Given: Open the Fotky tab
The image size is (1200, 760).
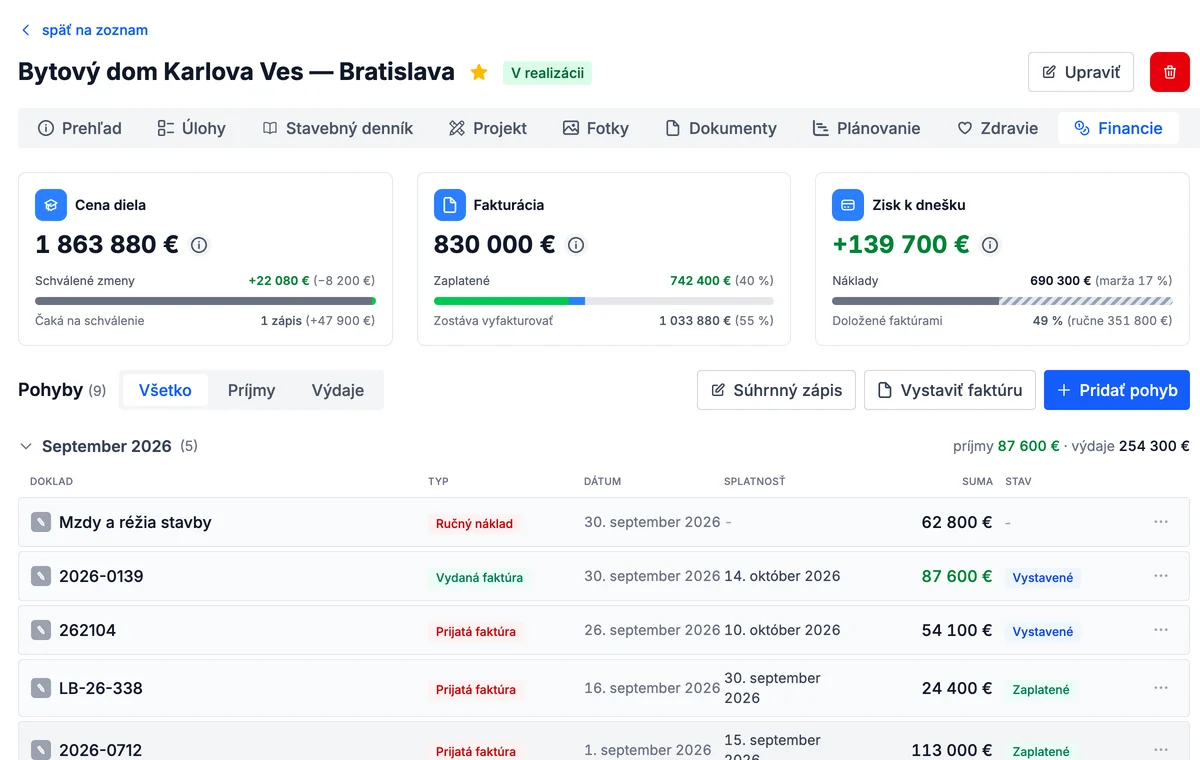Looking at the screenshot, I should pos(595,128).
